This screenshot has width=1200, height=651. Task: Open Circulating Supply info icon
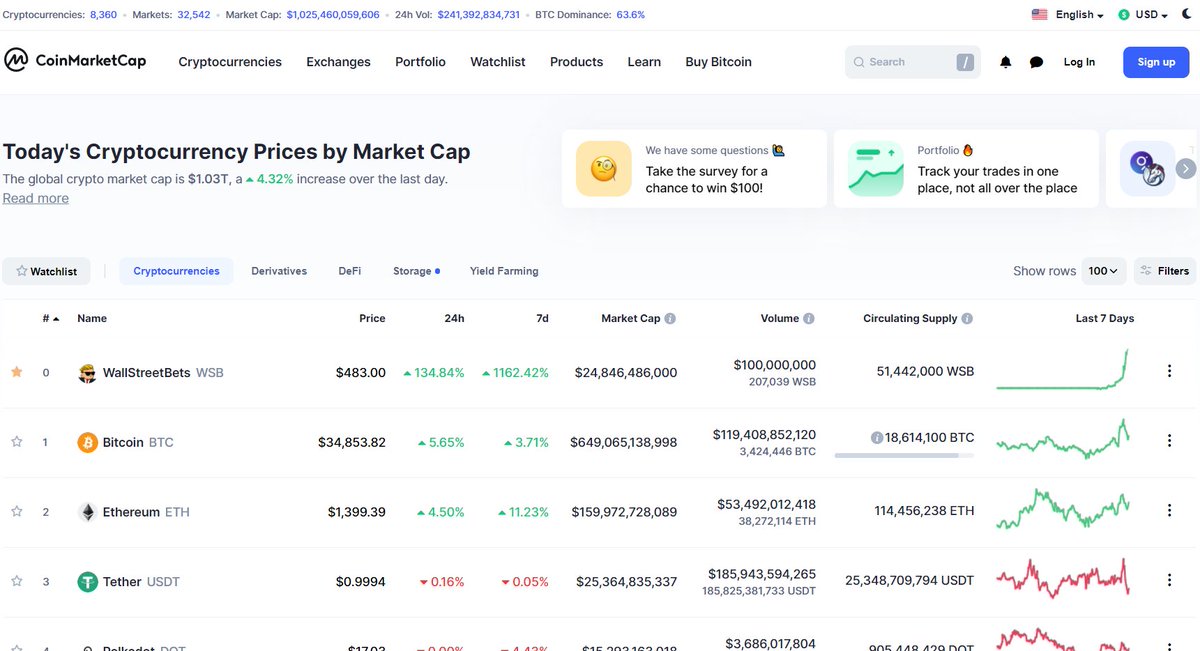pyautogui.click(x=967, y=319)
